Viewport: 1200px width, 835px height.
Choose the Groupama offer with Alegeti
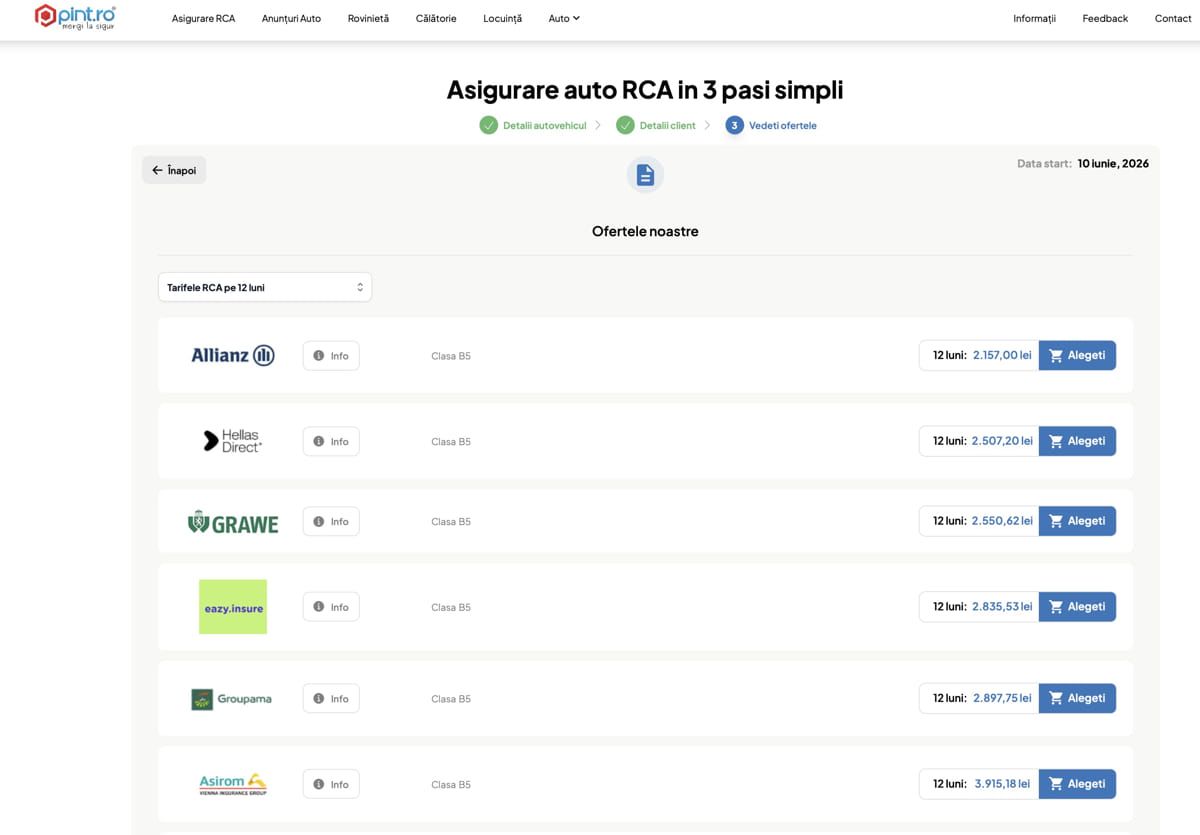pyautogui.click(x=1077, y=698)
